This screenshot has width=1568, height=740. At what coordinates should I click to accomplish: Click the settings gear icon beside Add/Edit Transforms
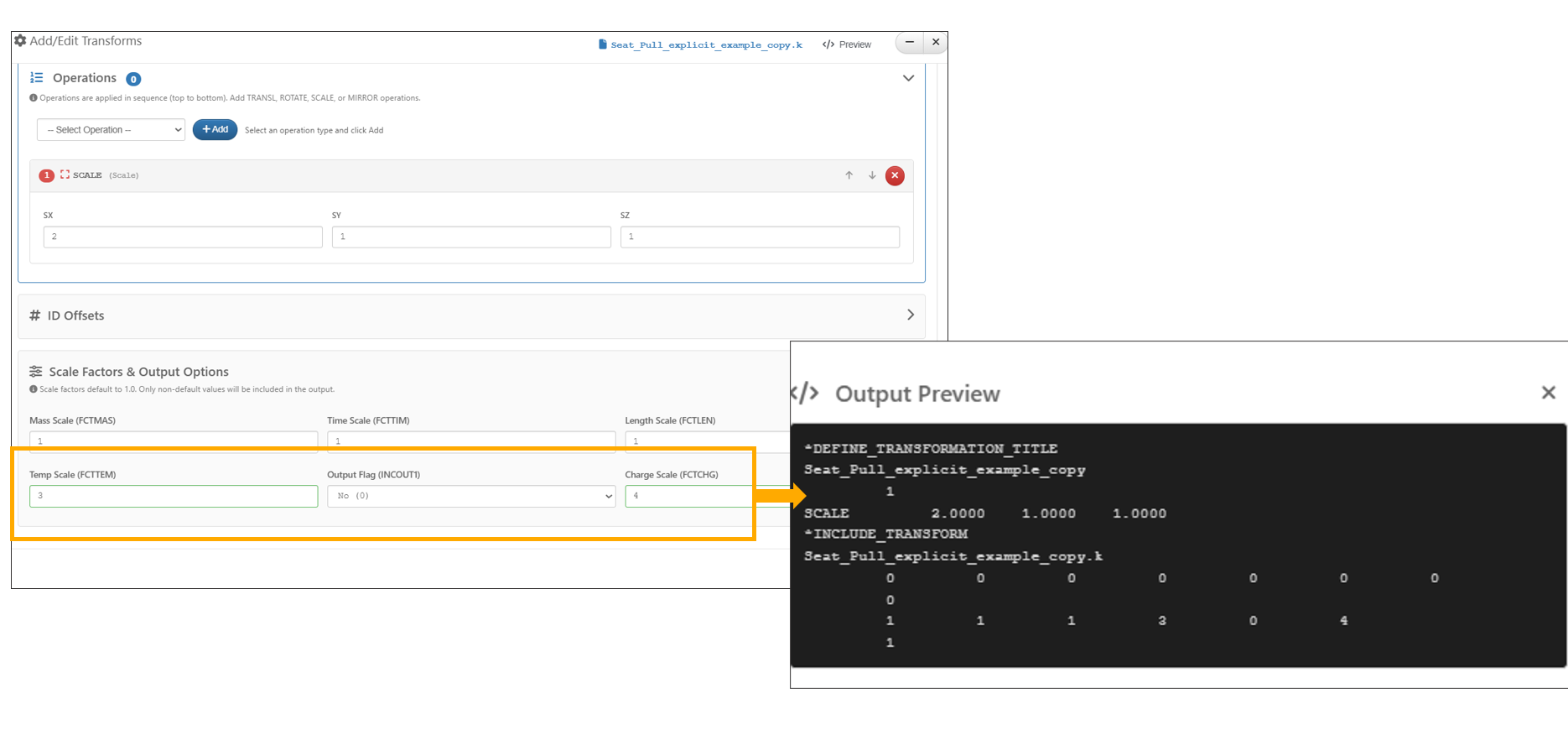(x=20, y=41)
